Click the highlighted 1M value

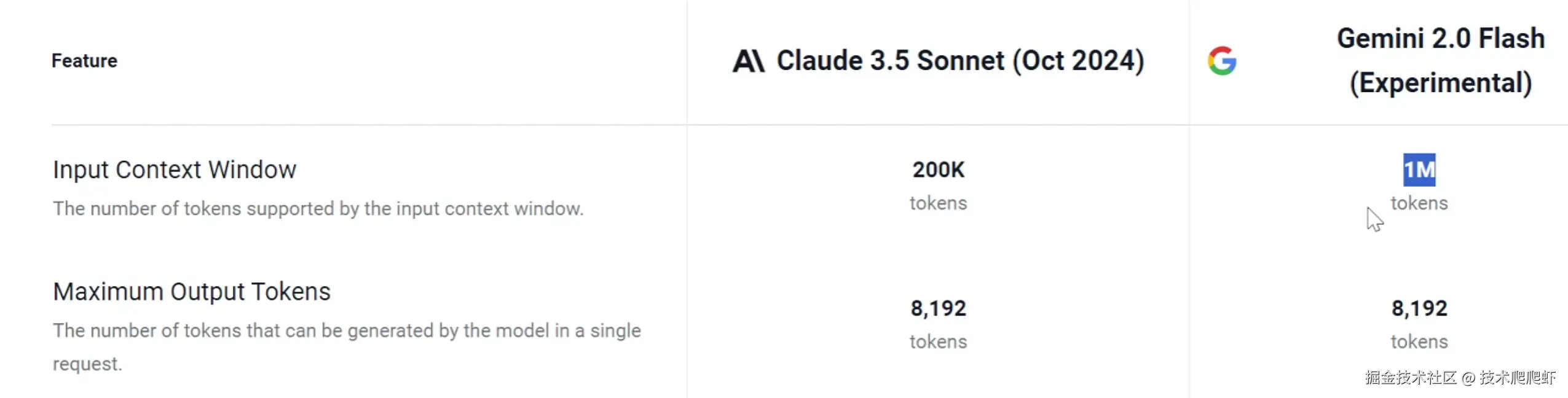pyautogui.click(x=1419, y=170)
